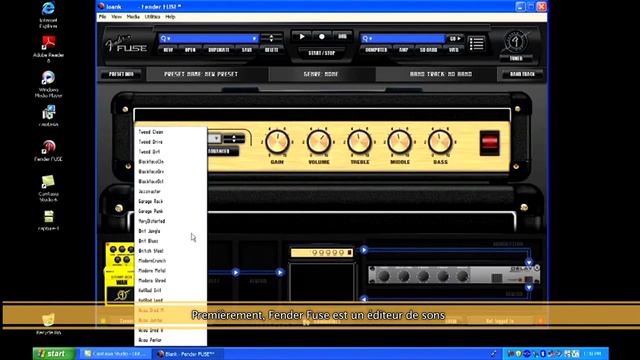Click the BAND TRACK button
The height and width of the screenshot is (360, 640).
coord(522,74)
